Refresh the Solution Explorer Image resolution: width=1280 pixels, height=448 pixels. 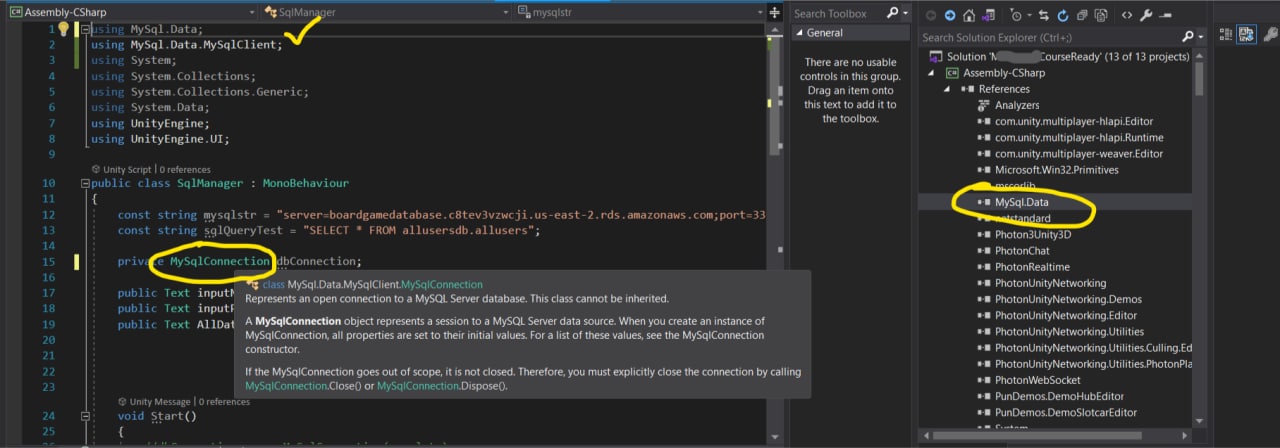[1063, 14]
